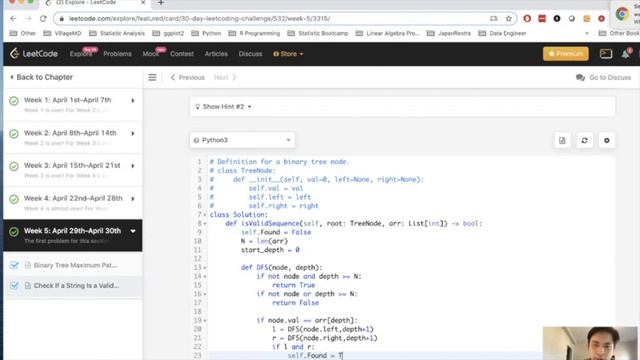Click code line 11 start_depth = 0
Viewport: 640px width, 360px height.
coord(270,250)
